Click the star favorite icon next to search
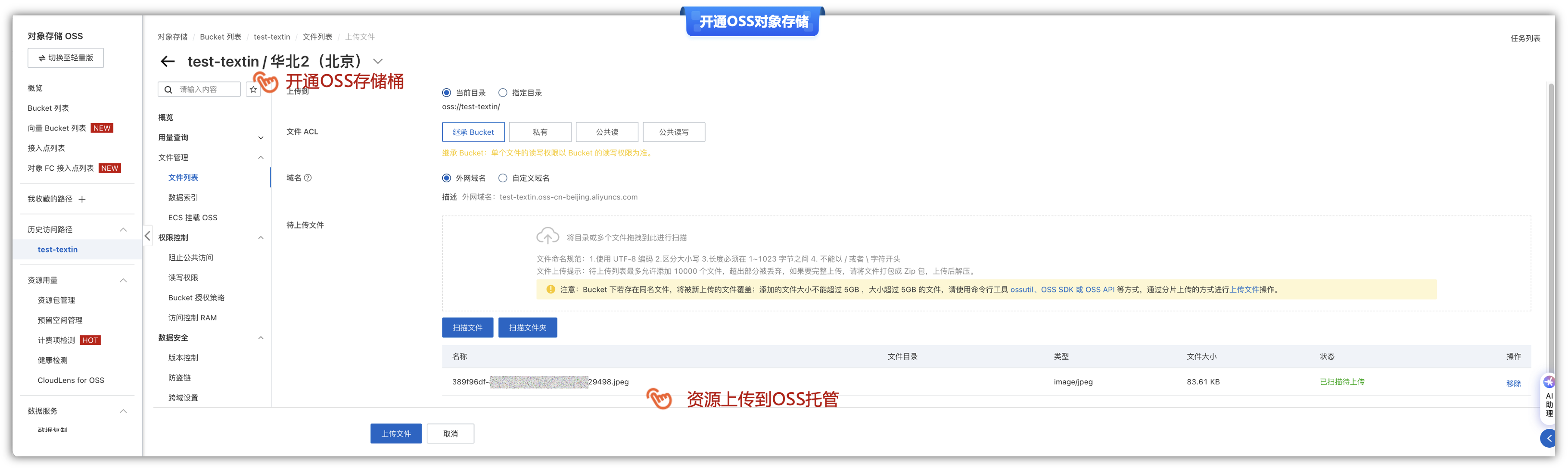This screenshot has width=1568, height=468. [x=253, y=90]
